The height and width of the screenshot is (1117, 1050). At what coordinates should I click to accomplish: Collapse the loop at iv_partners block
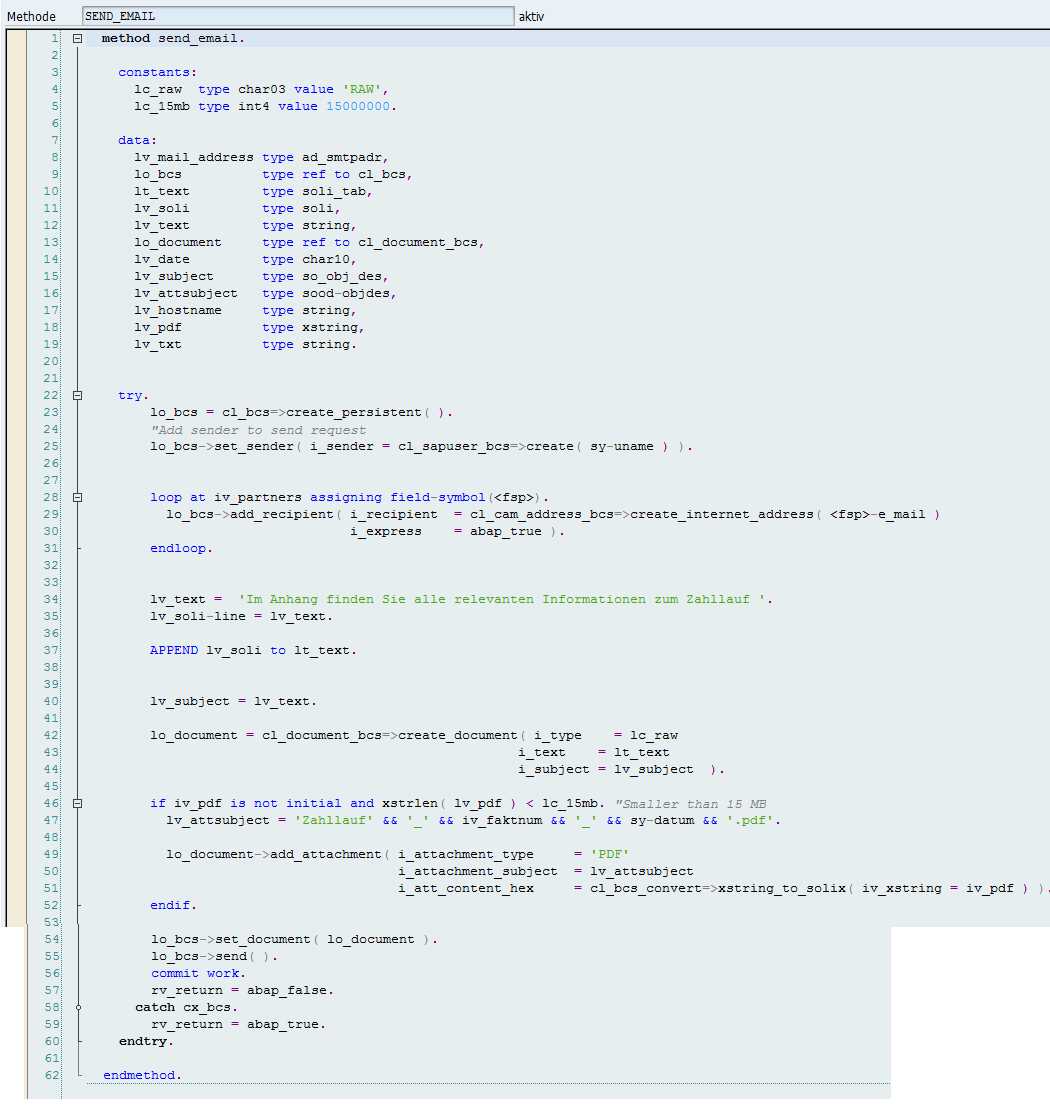pos(77,497)
